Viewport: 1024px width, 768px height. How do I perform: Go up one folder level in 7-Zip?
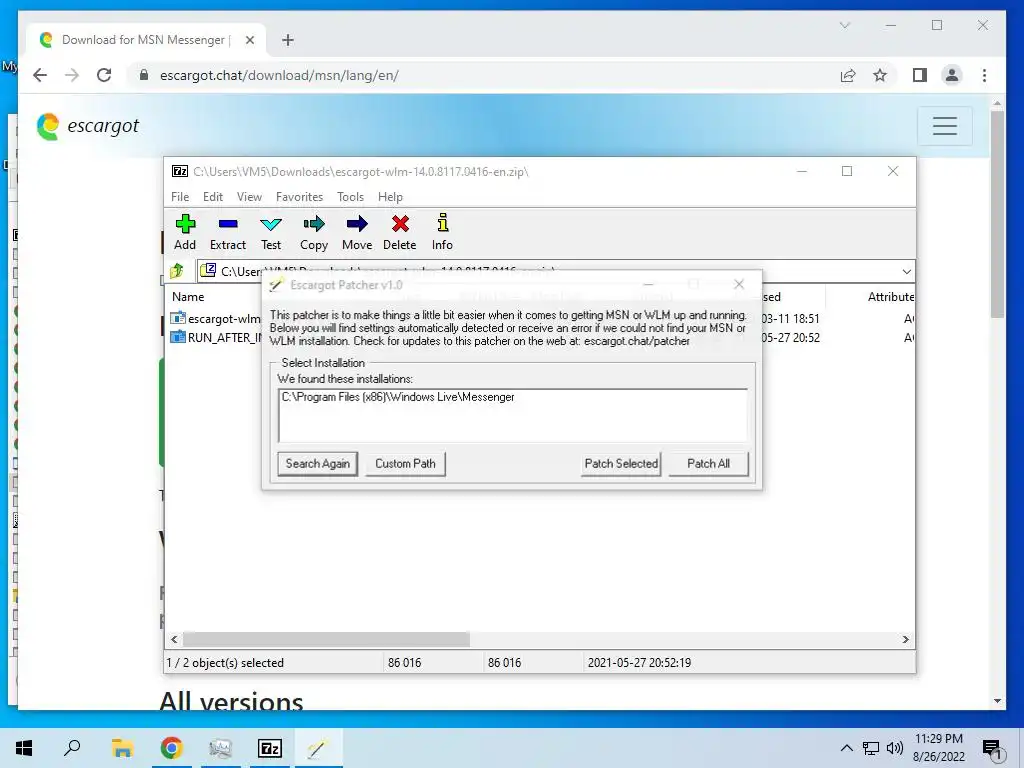(x=177, y=270)
